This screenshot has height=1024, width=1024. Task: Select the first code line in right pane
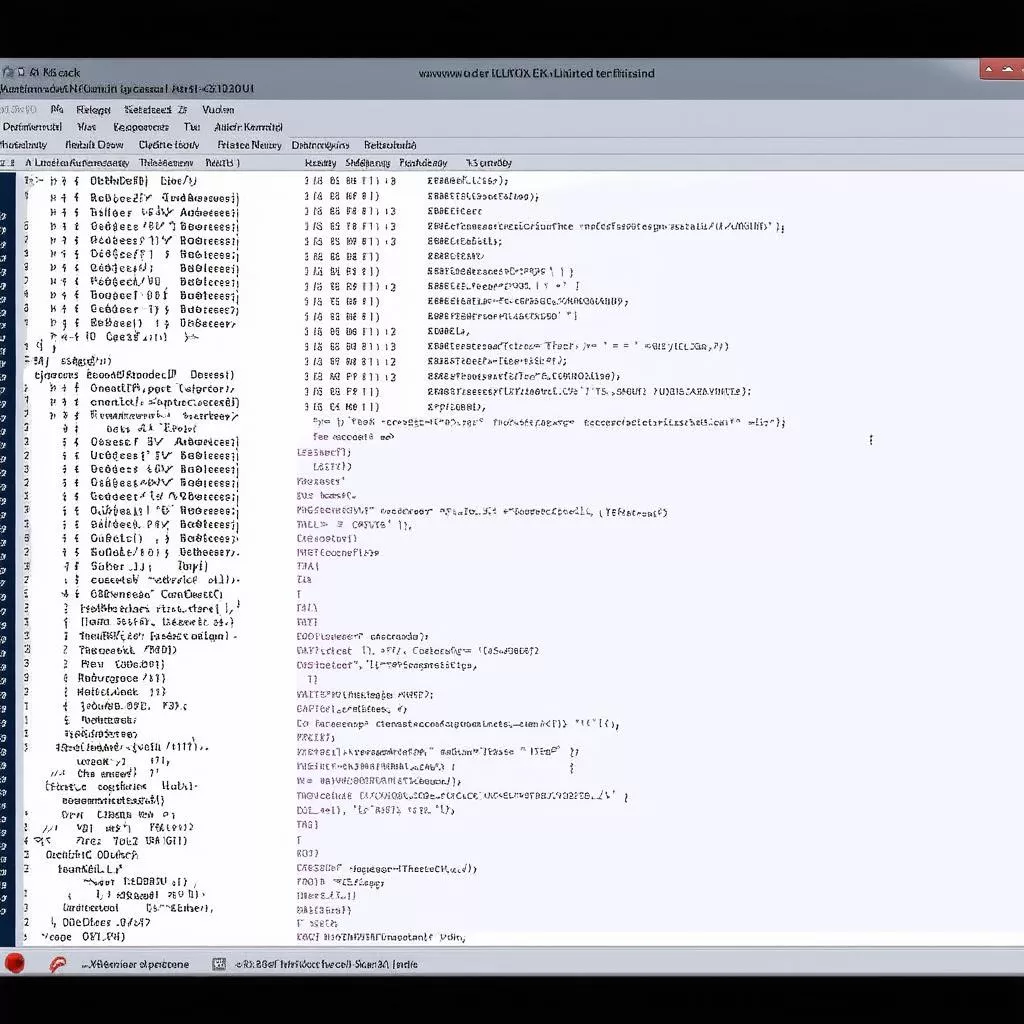point(468,181)
